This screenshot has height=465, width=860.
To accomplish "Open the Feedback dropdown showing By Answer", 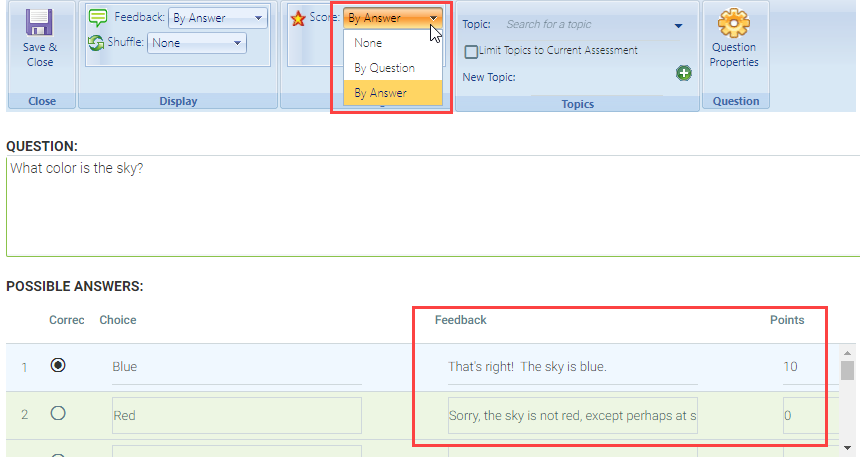I will pyautogui.click(x=218, y=18).
